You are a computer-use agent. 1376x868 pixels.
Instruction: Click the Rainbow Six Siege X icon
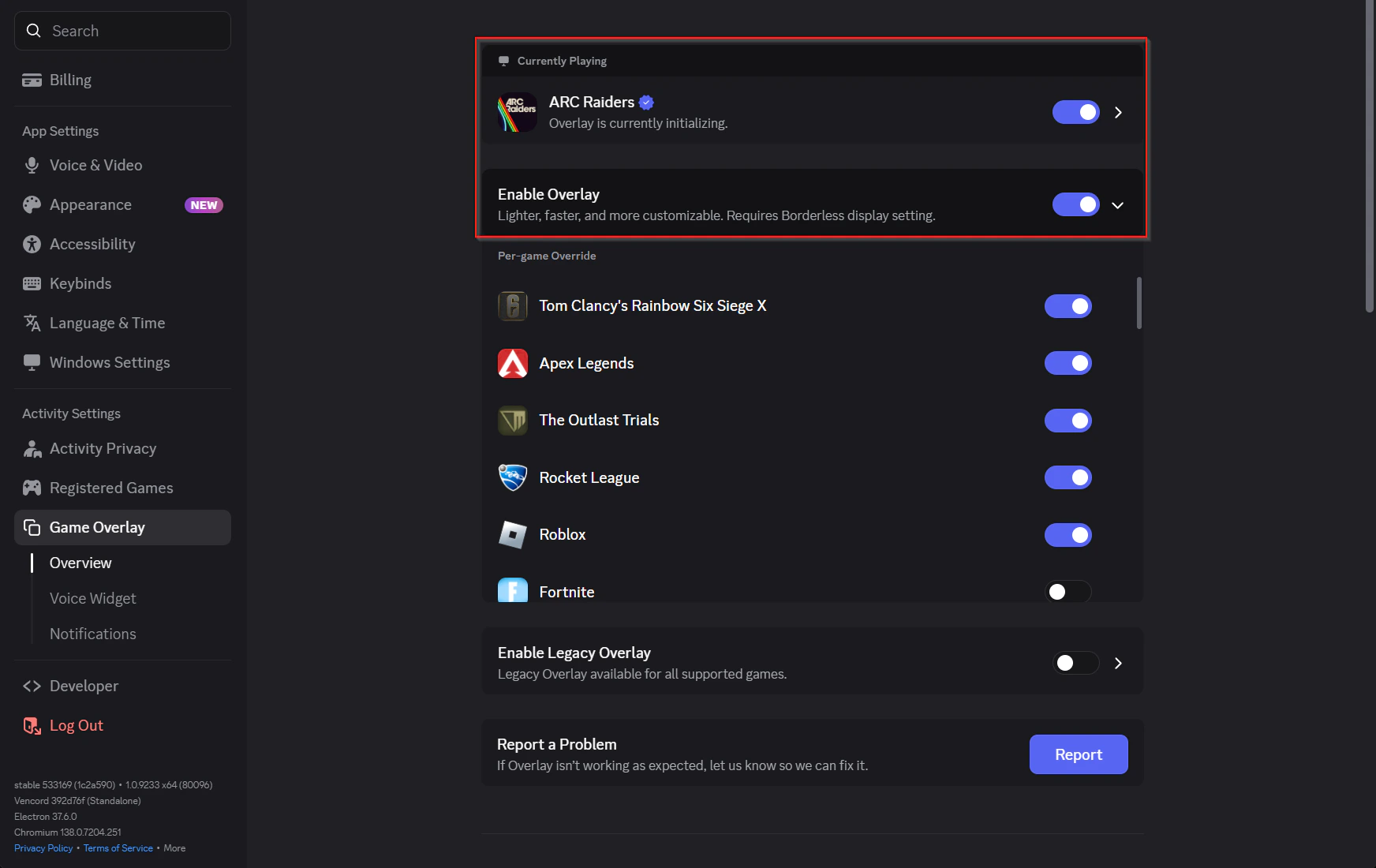coord(513,306)
